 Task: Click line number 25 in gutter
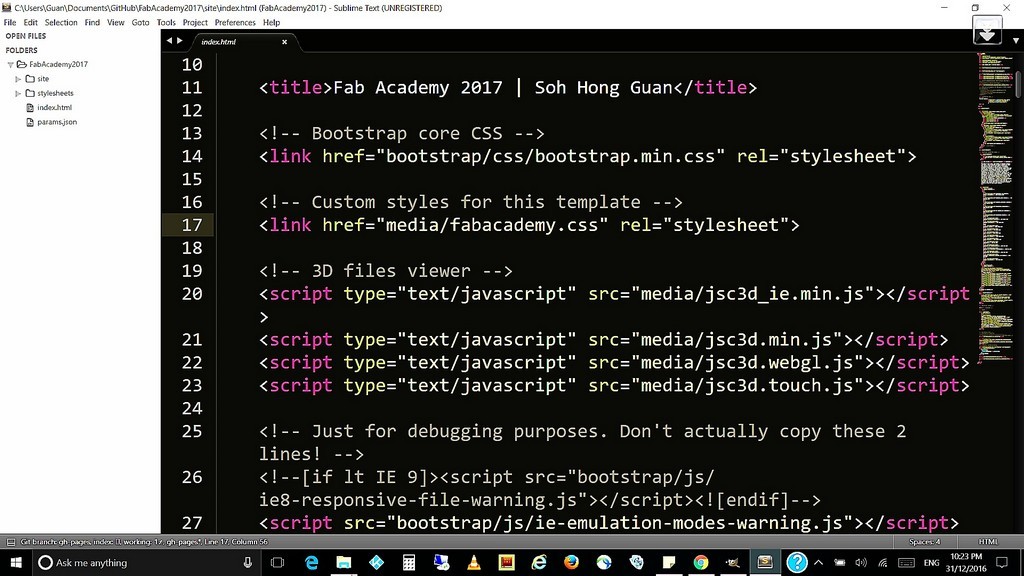191,432
